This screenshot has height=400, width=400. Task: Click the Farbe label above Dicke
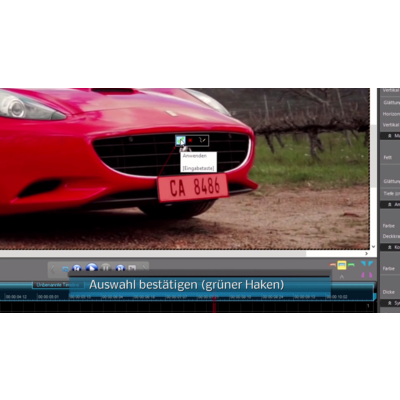point(389,268)
